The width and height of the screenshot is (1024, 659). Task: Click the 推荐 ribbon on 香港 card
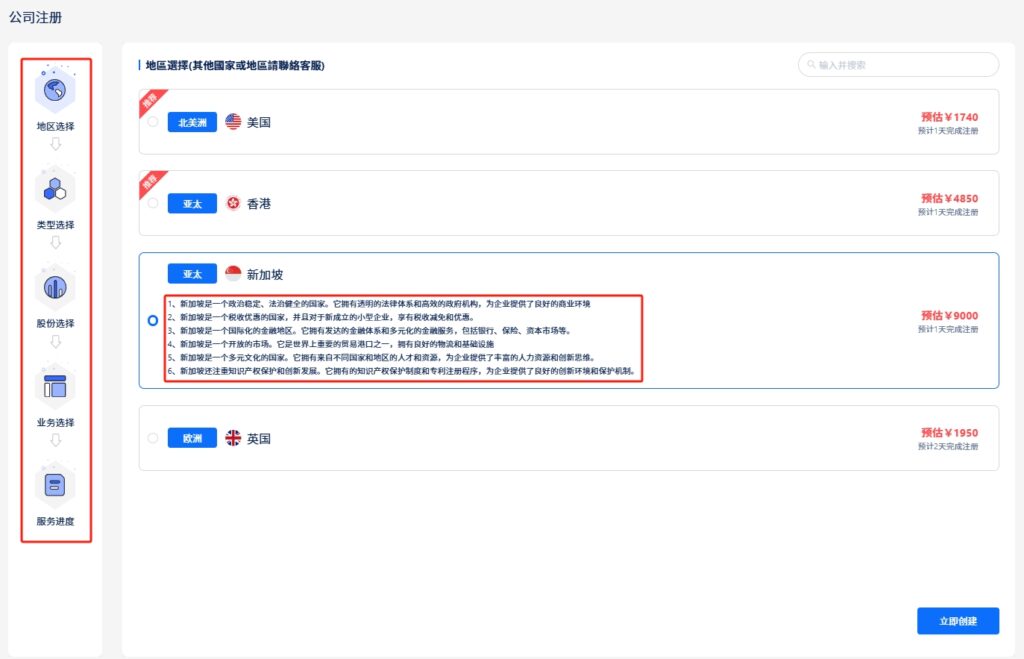[150, 182]
